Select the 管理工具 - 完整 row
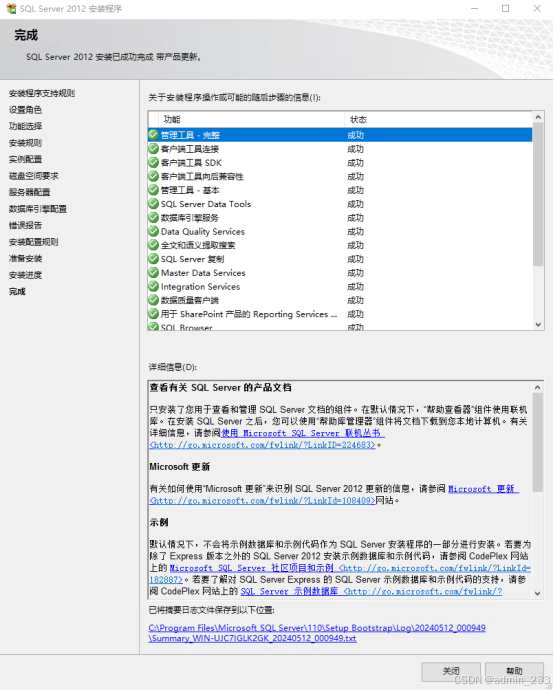 coord(340,135)
